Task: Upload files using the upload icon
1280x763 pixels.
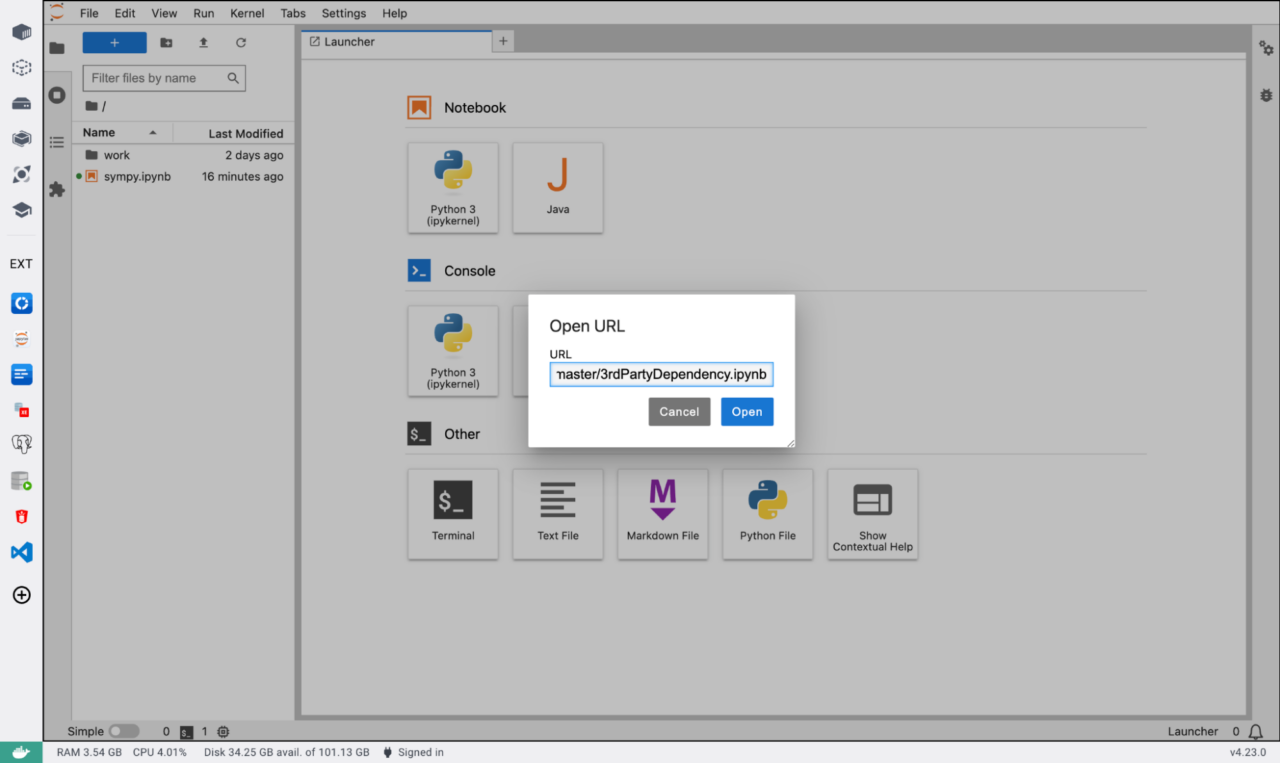Action: (202, 42)
